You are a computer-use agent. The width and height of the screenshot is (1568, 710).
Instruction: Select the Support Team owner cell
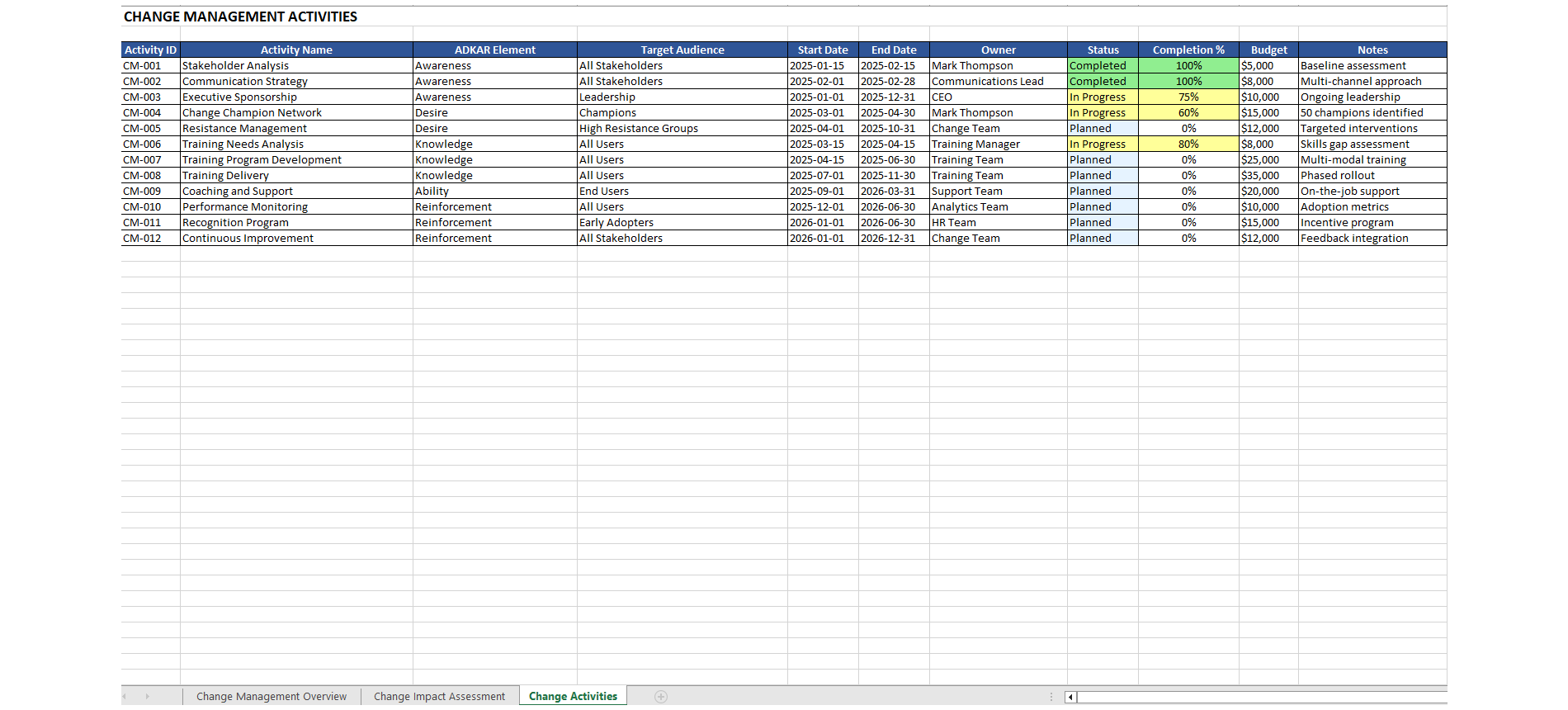tap(999, 192)
